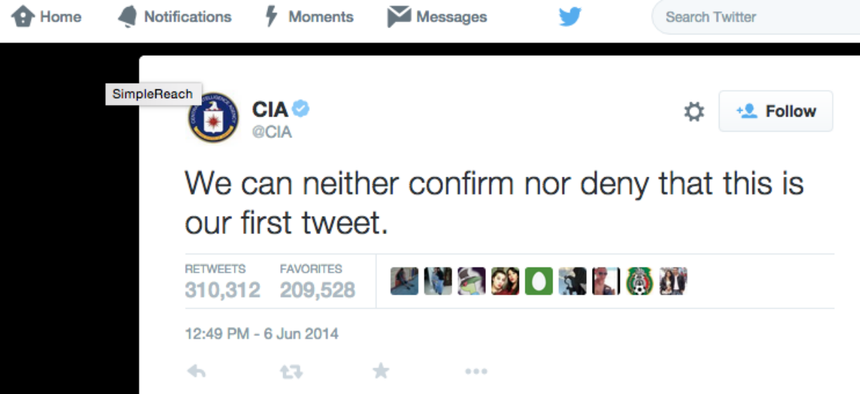The width and height of the screenshot is (860, 394).
Task: Open Notifications tab
Action: [174, 17]
